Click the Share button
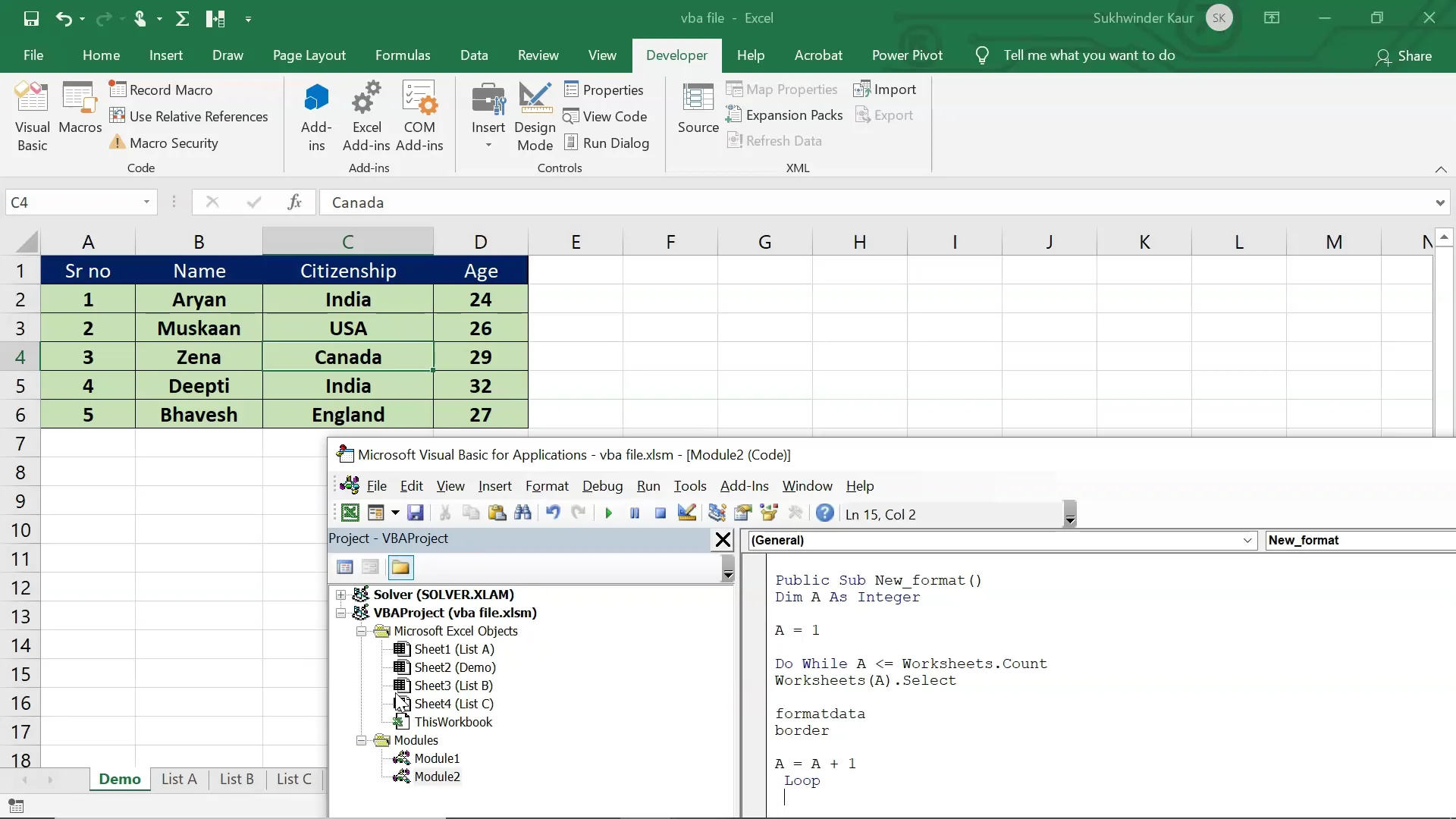This screenshot has width=1456, height=819. (1406, 55)
